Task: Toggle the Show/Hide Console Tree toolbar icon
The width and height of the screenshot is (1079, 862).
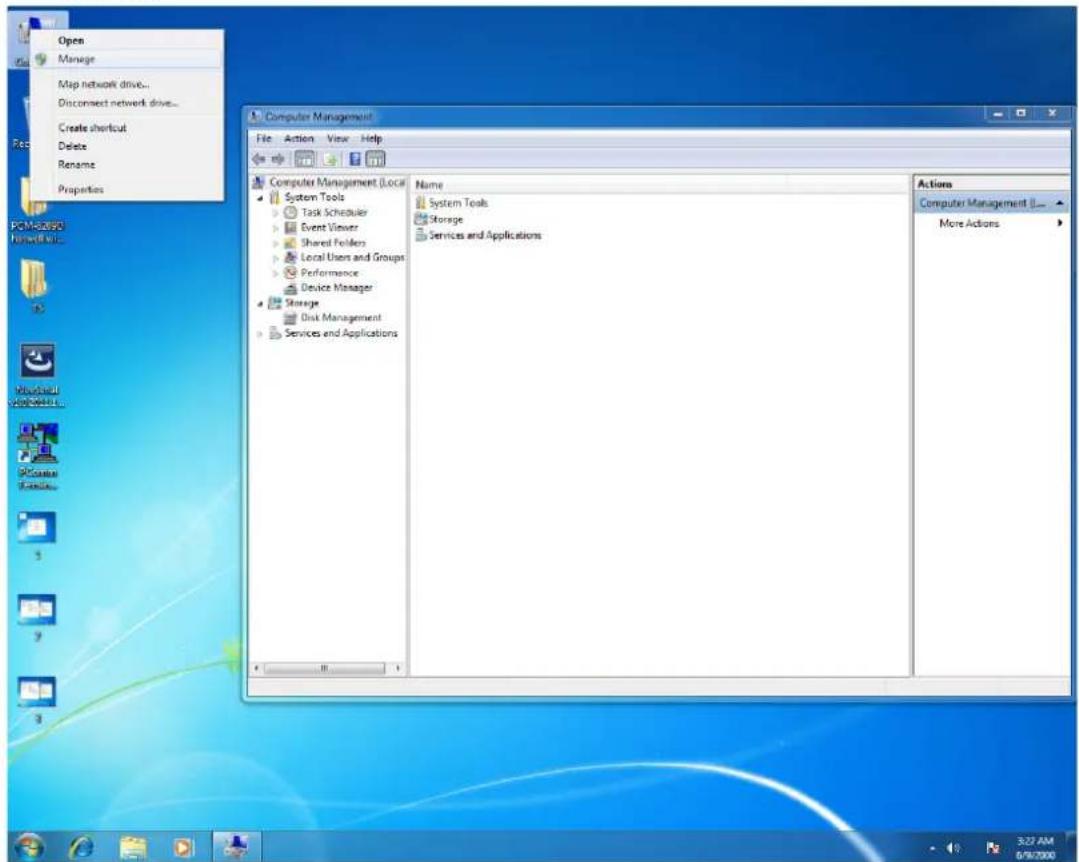Action: pyautogui.click(x=304, y=160)
